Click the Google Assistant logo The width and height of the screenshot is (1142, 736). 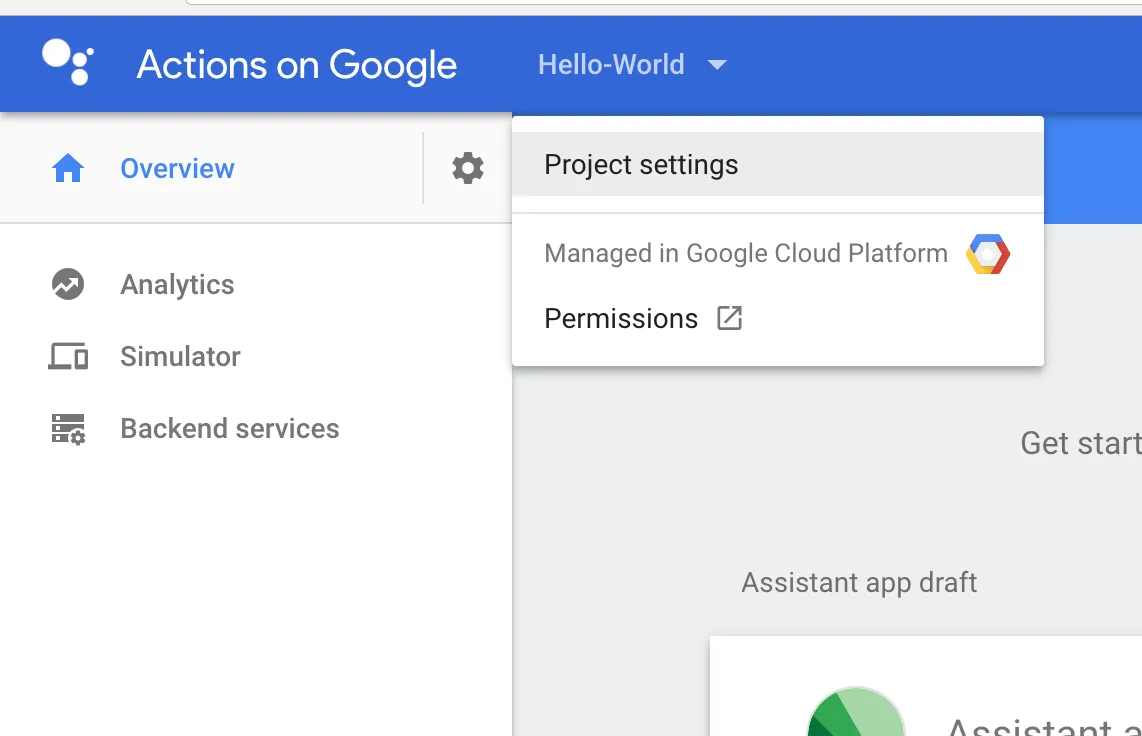pos(68,62)
